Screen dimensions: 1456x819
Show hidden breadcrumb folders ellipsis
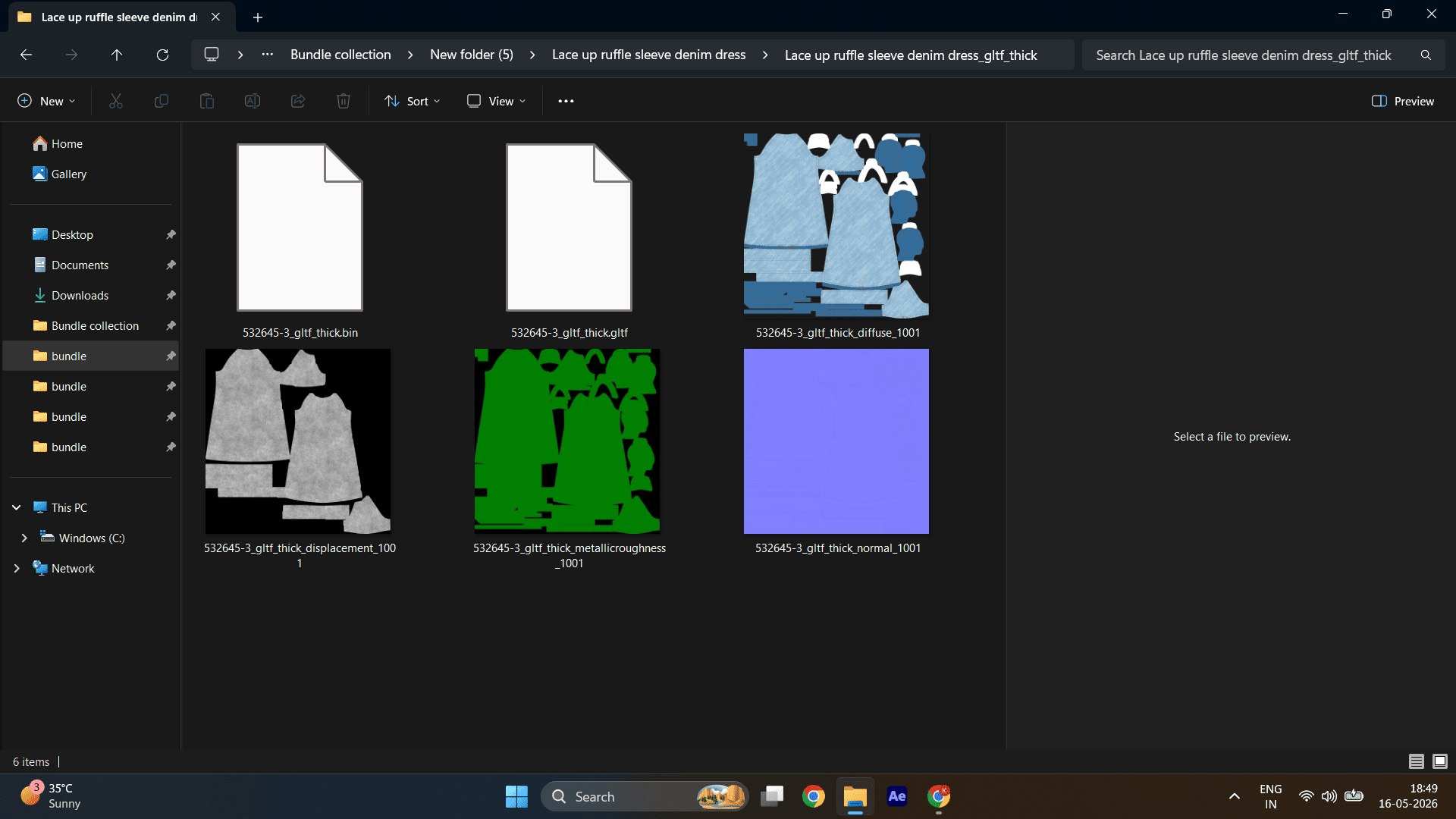268,55
